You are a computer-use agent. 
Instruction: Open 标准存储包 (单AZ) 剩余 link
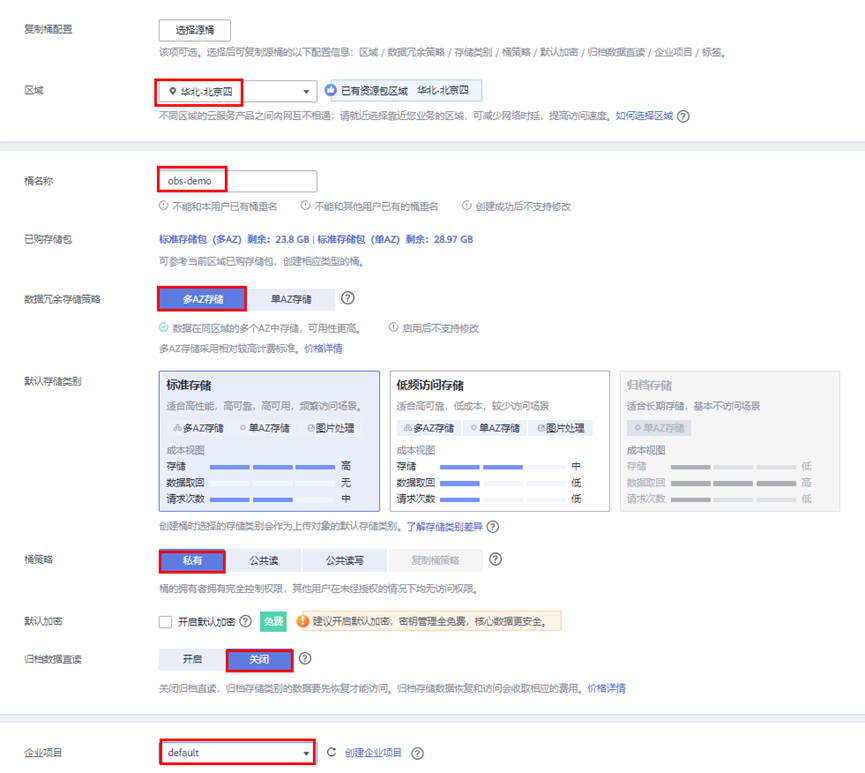(395, 239)
